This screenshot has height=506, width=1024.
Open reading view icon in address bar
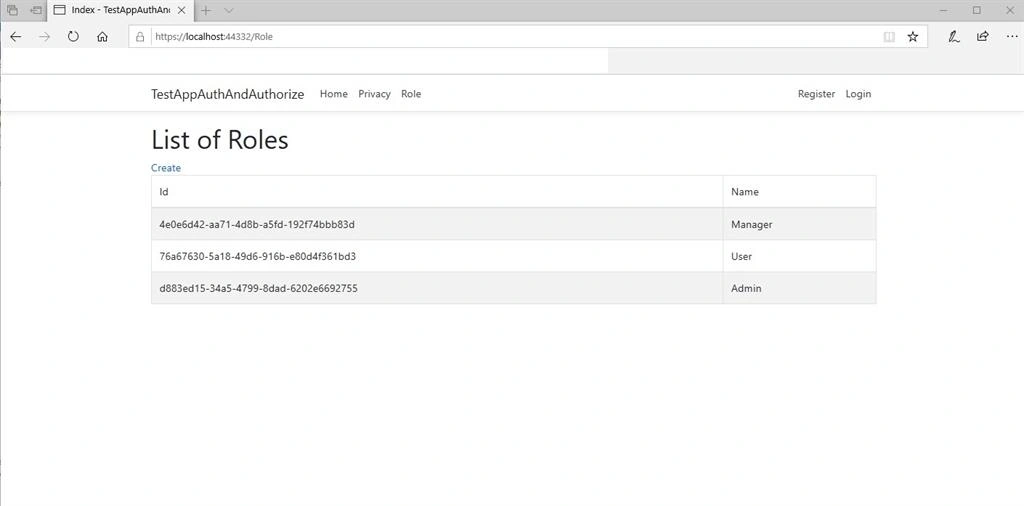(x=889, y=37)
